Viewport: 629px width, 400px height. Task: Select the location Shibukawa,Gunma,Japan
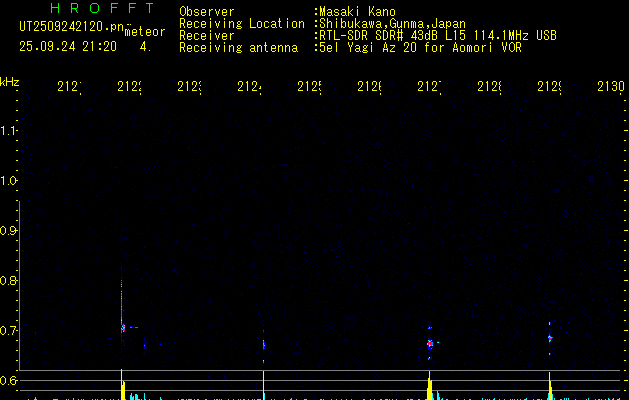pos(392,24)
